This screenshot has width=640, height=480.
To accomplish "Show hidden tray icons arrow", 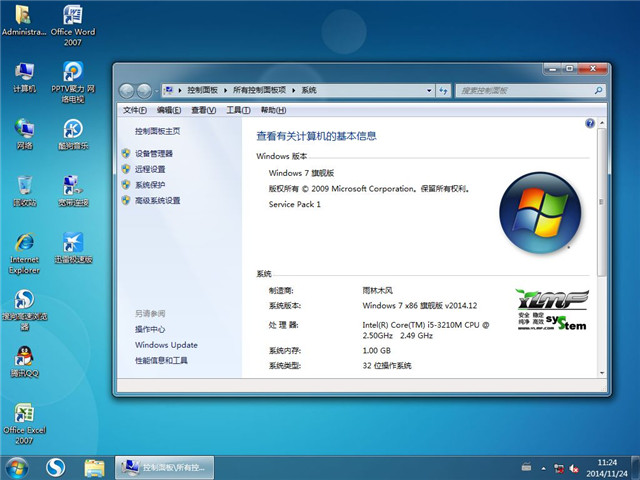I will coord(543,468).
